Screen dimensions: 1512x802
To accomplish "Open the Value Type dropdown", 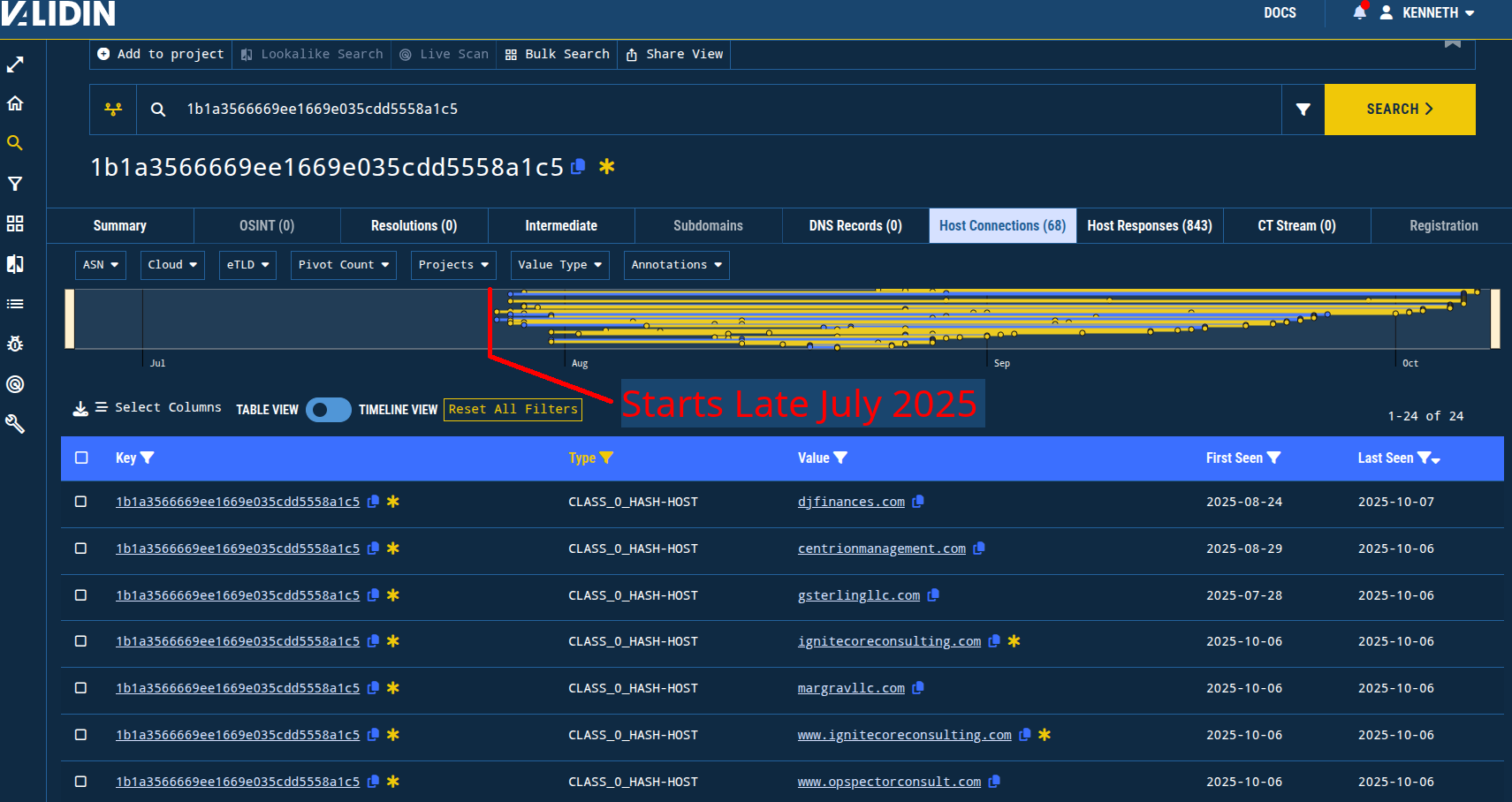I will point(559,265).
